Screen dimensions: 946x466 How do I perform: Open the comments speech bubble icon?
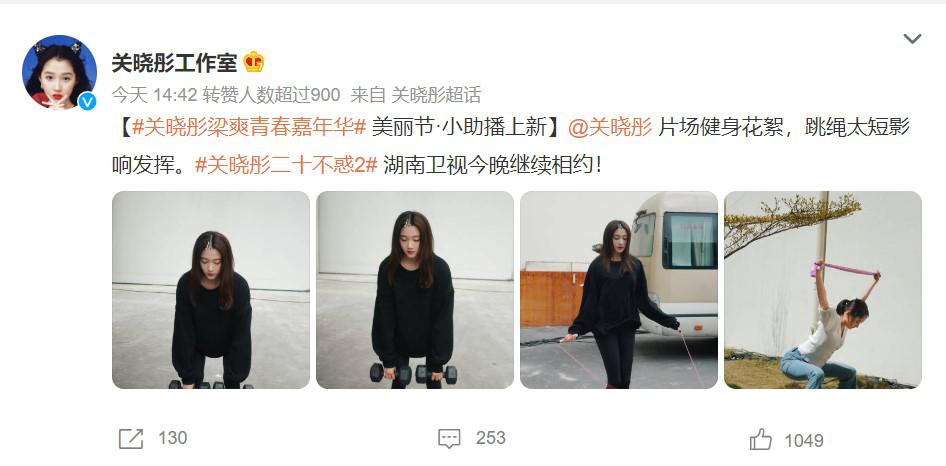449,439
